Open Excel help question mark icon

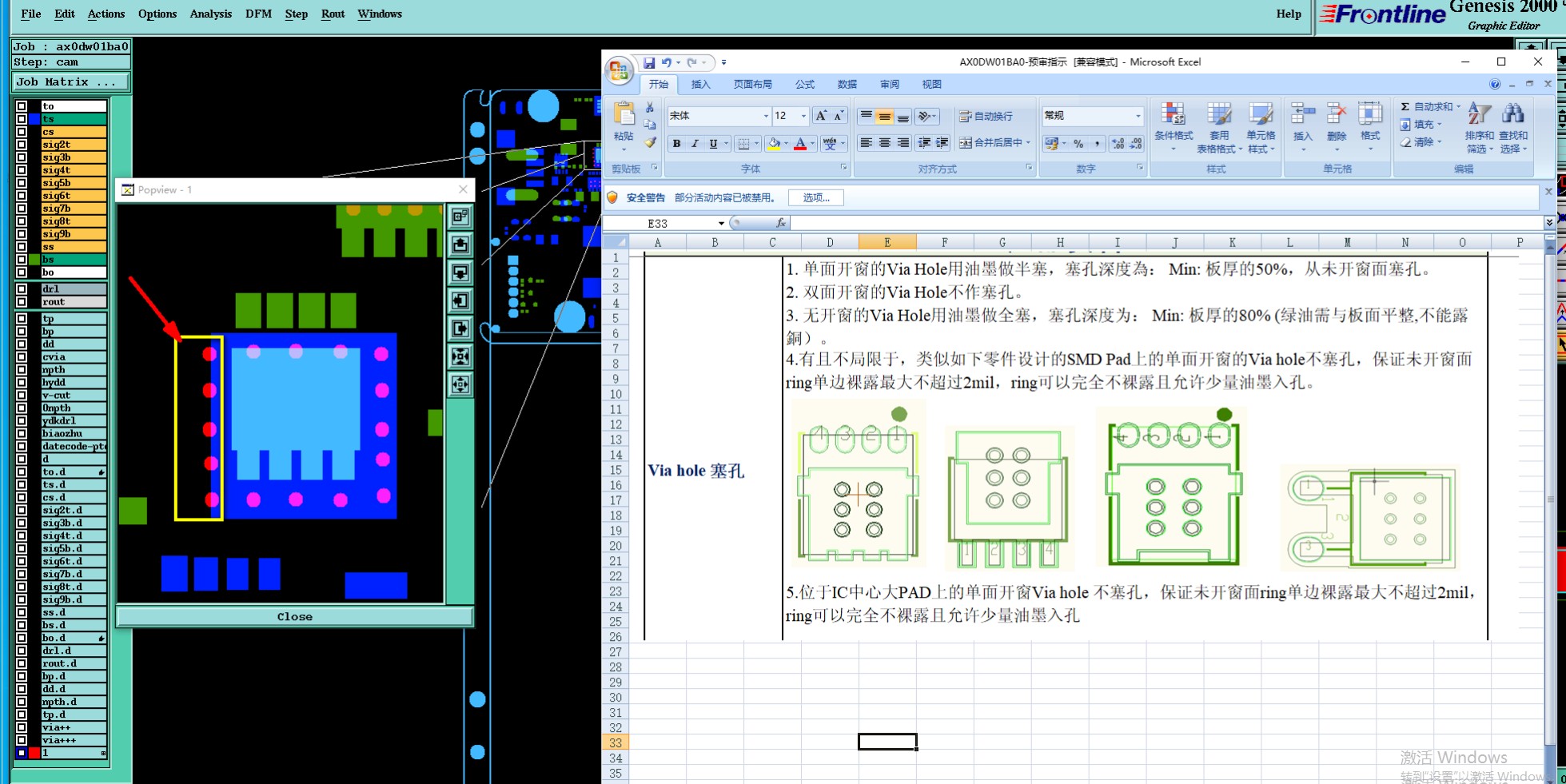pyautogui.click(x=1495, y=84)
